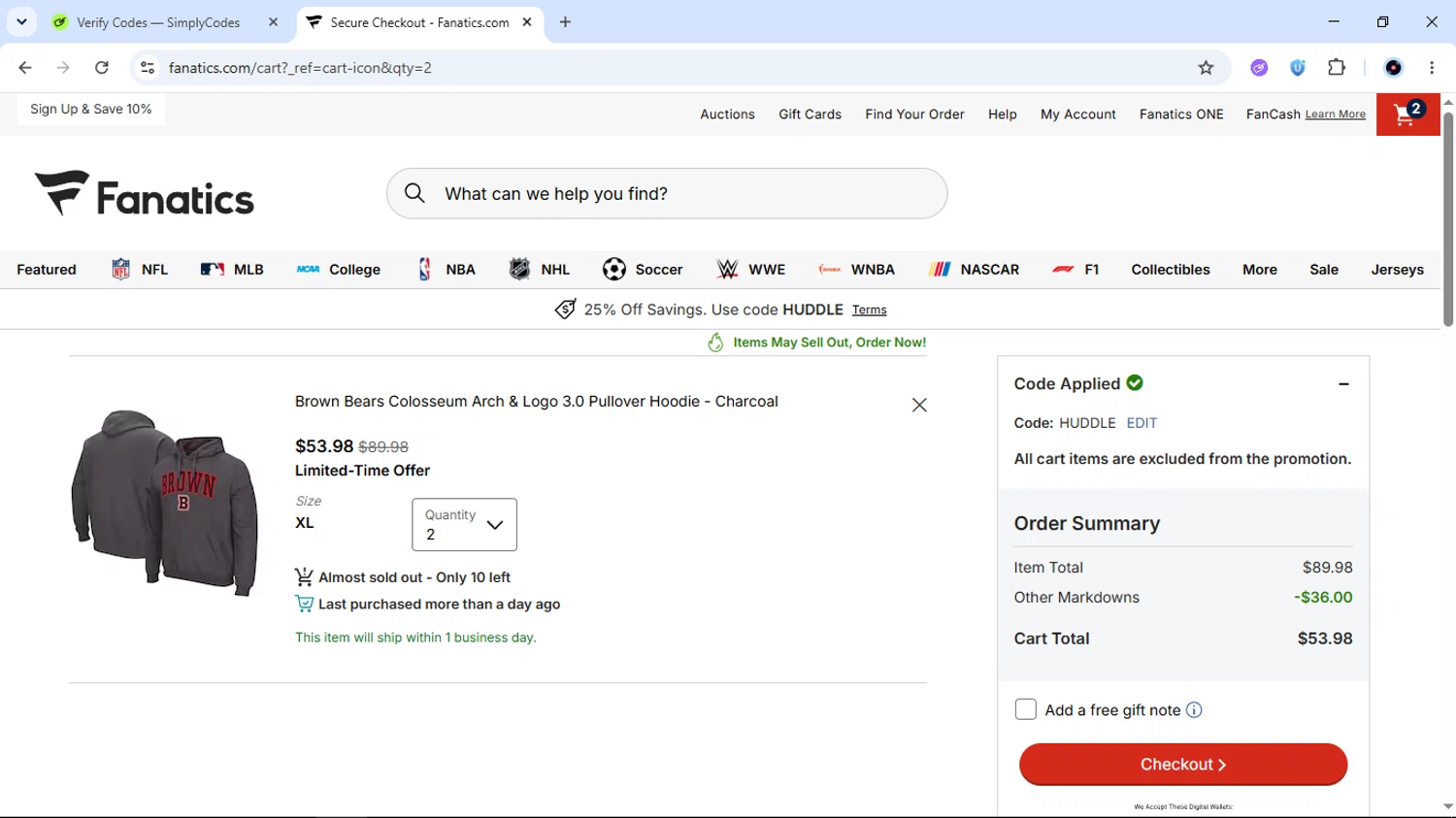View site information icon in address bar
The image size is (1456, 818).
pyautogui.click(x=148, y=68)
